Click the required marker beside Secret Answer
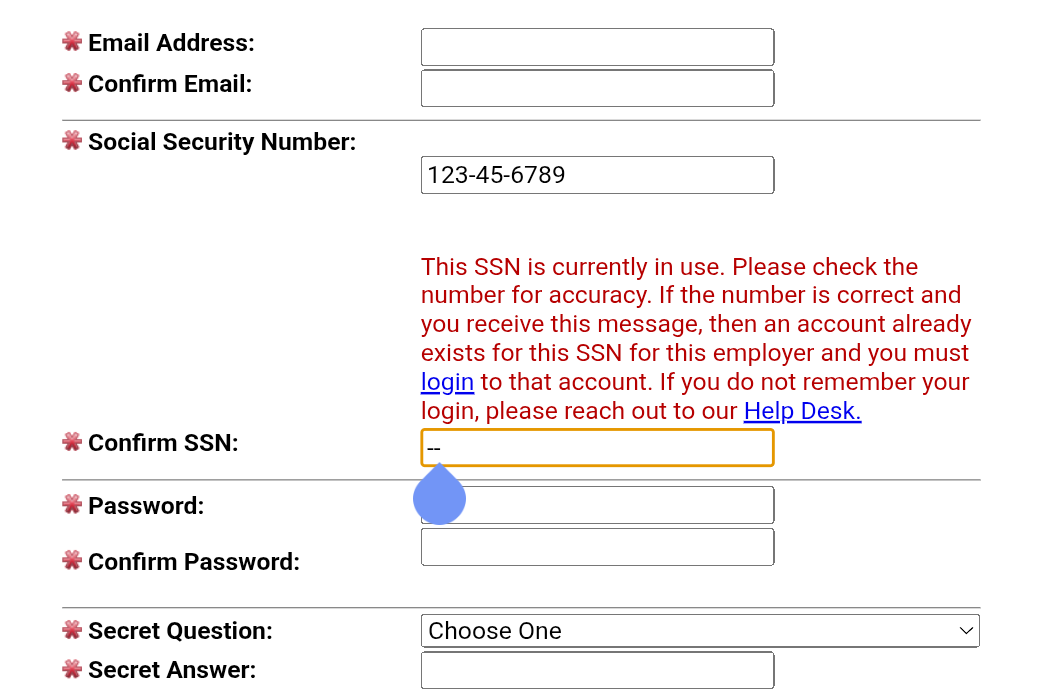The height and width of the screenshot is (699, 1052). [x=72, y=669]
